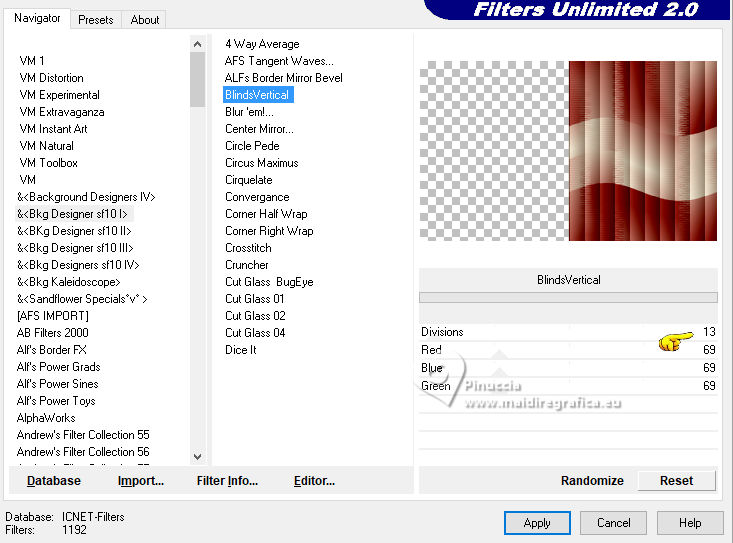
Task: Select the VM Natural category
Action: [46, 146]
